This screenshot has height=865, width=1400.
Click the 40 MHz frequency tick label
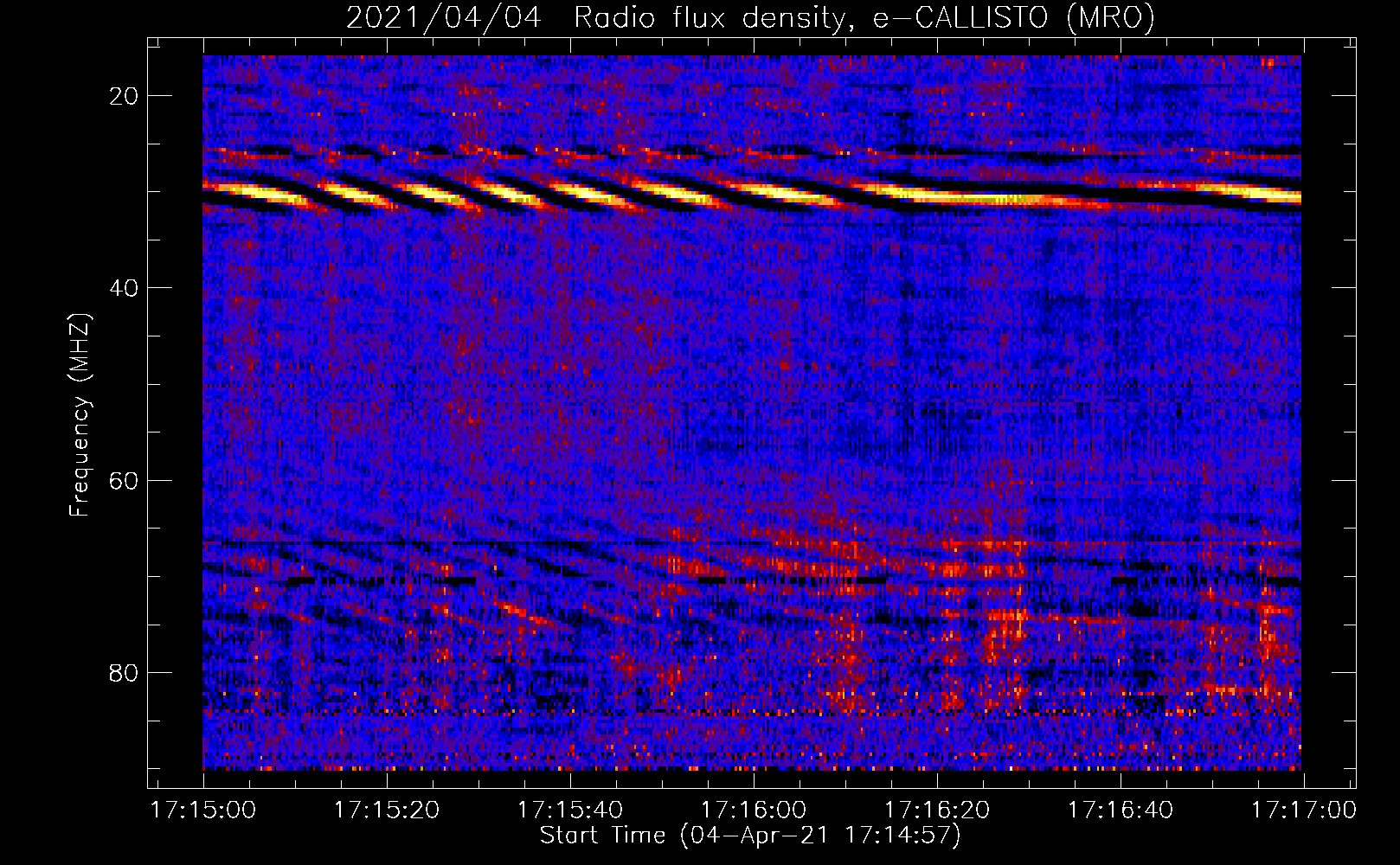(125, 288)
